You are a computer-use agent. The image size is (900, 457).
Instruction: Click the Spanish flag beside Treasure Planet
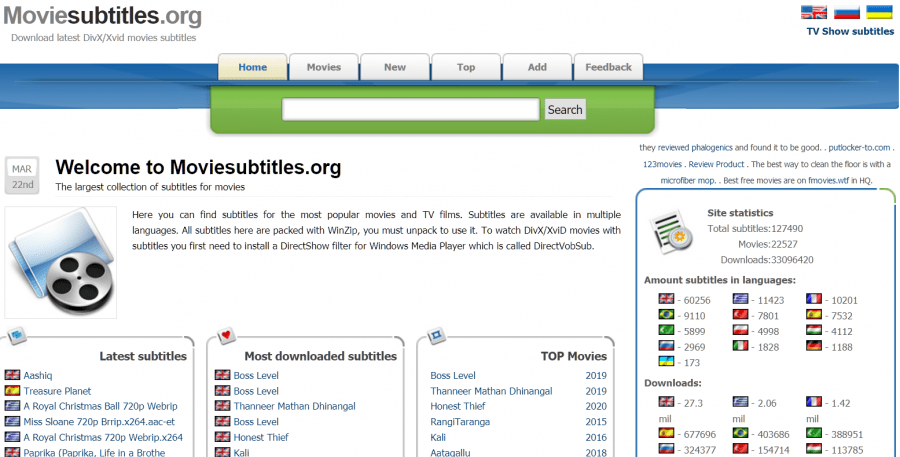12,390
